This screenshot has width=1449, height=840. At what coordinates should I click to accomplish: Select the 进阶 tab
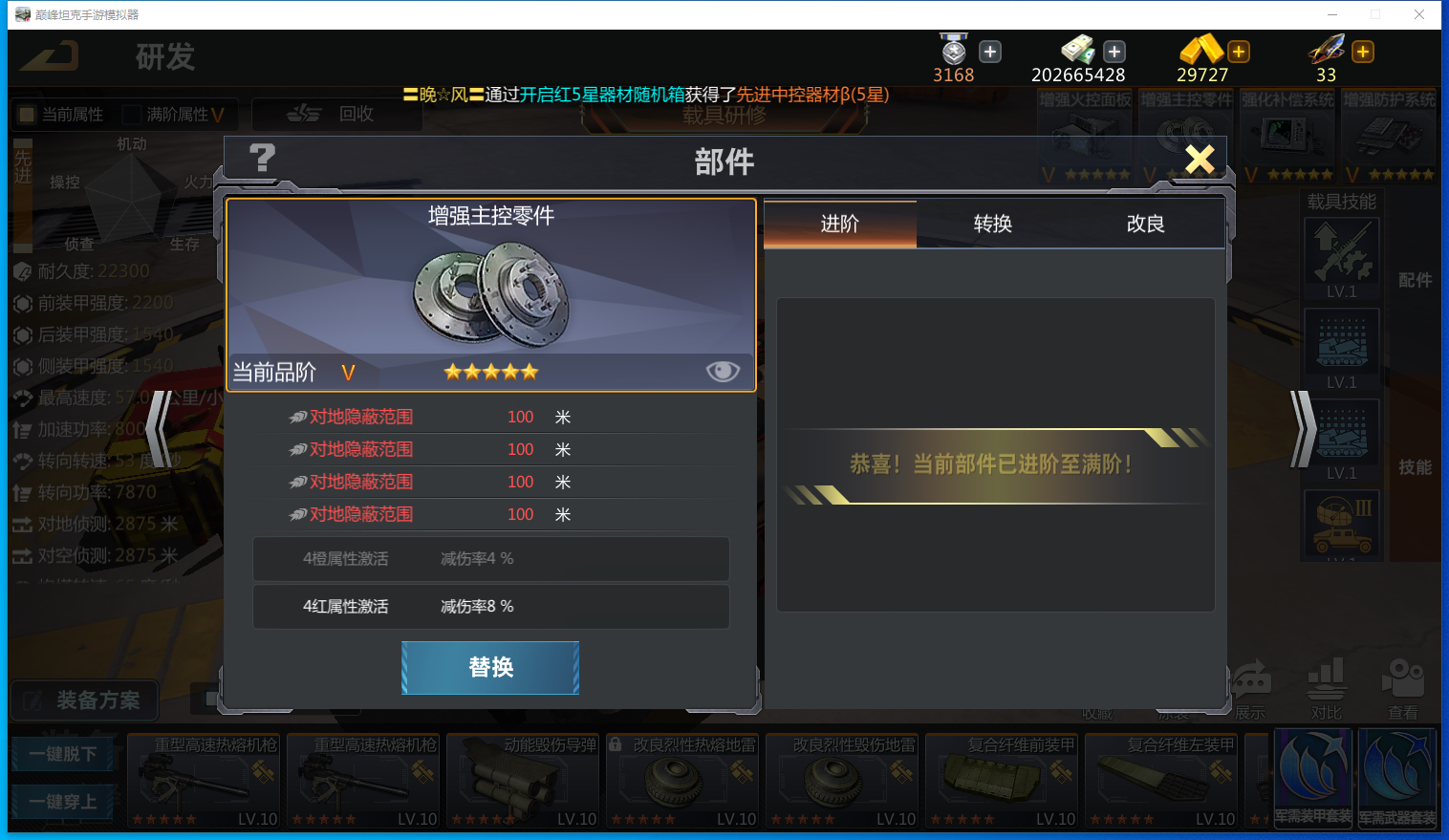840,224
